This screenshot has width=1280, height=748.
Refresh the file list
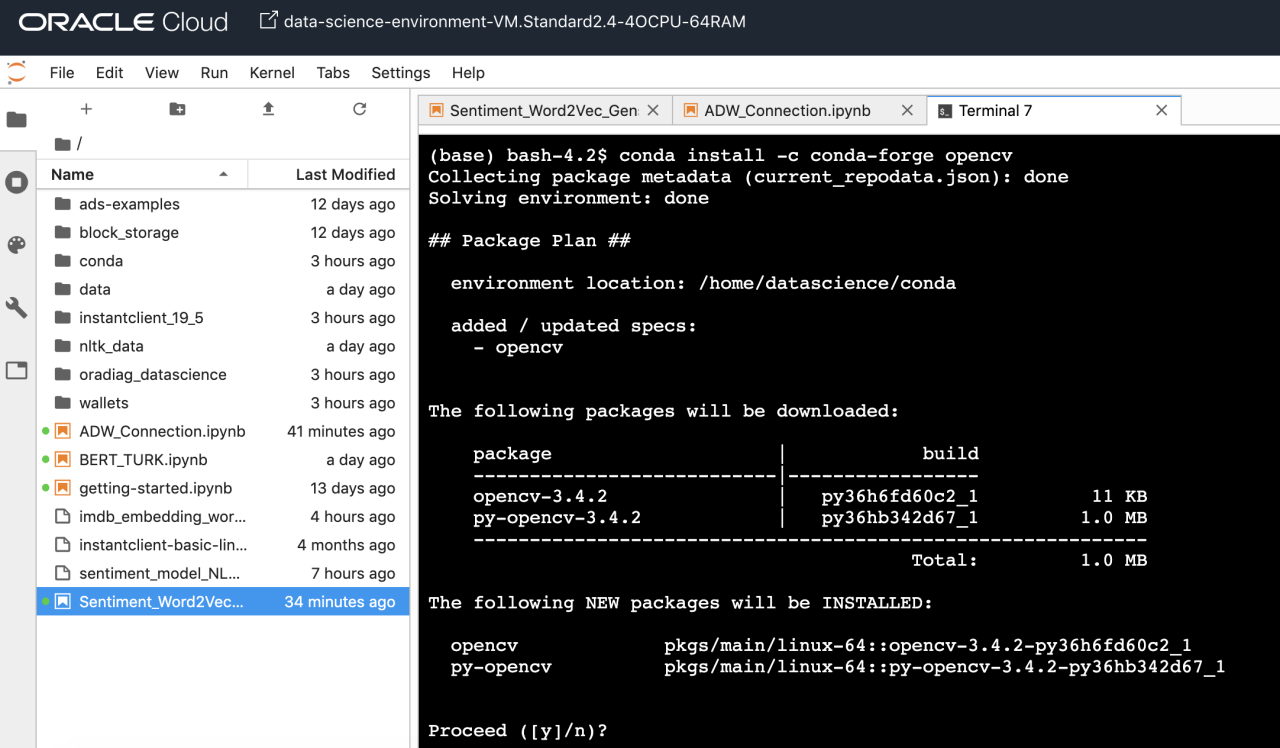click(x=360, y=109)
